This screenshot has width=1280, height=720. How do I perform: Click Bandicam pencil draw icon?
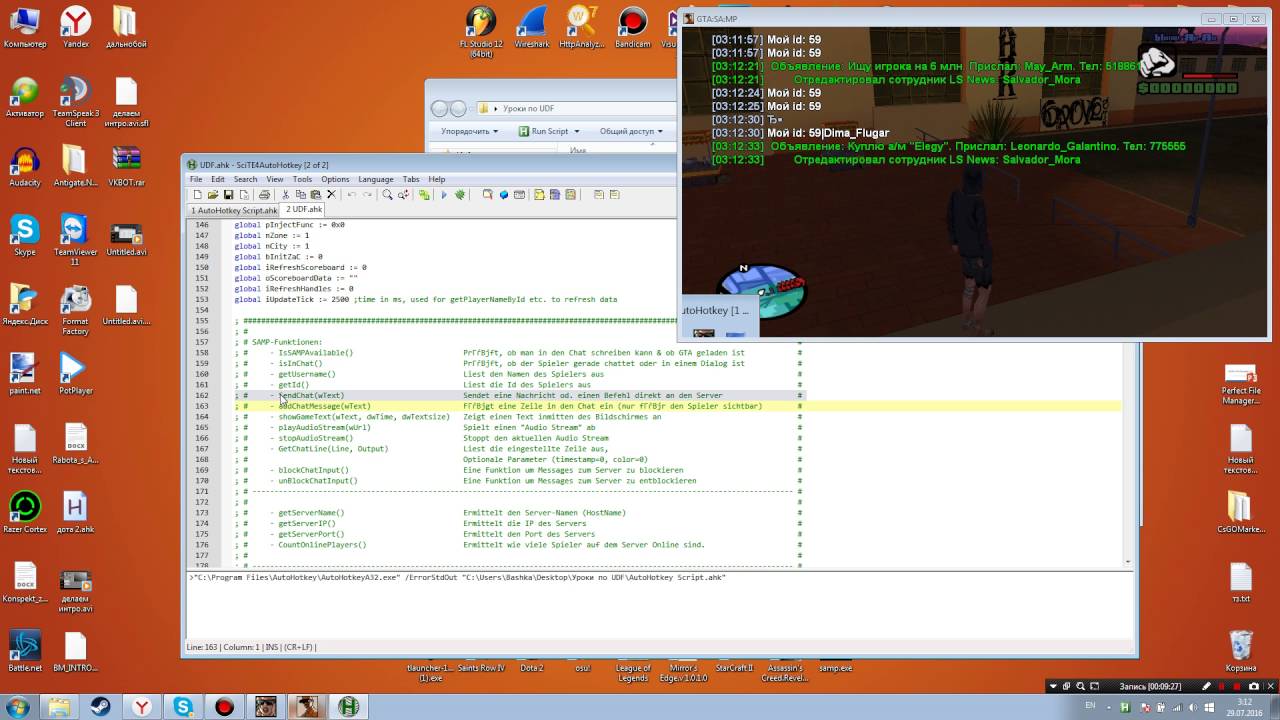pos(1206,686)
